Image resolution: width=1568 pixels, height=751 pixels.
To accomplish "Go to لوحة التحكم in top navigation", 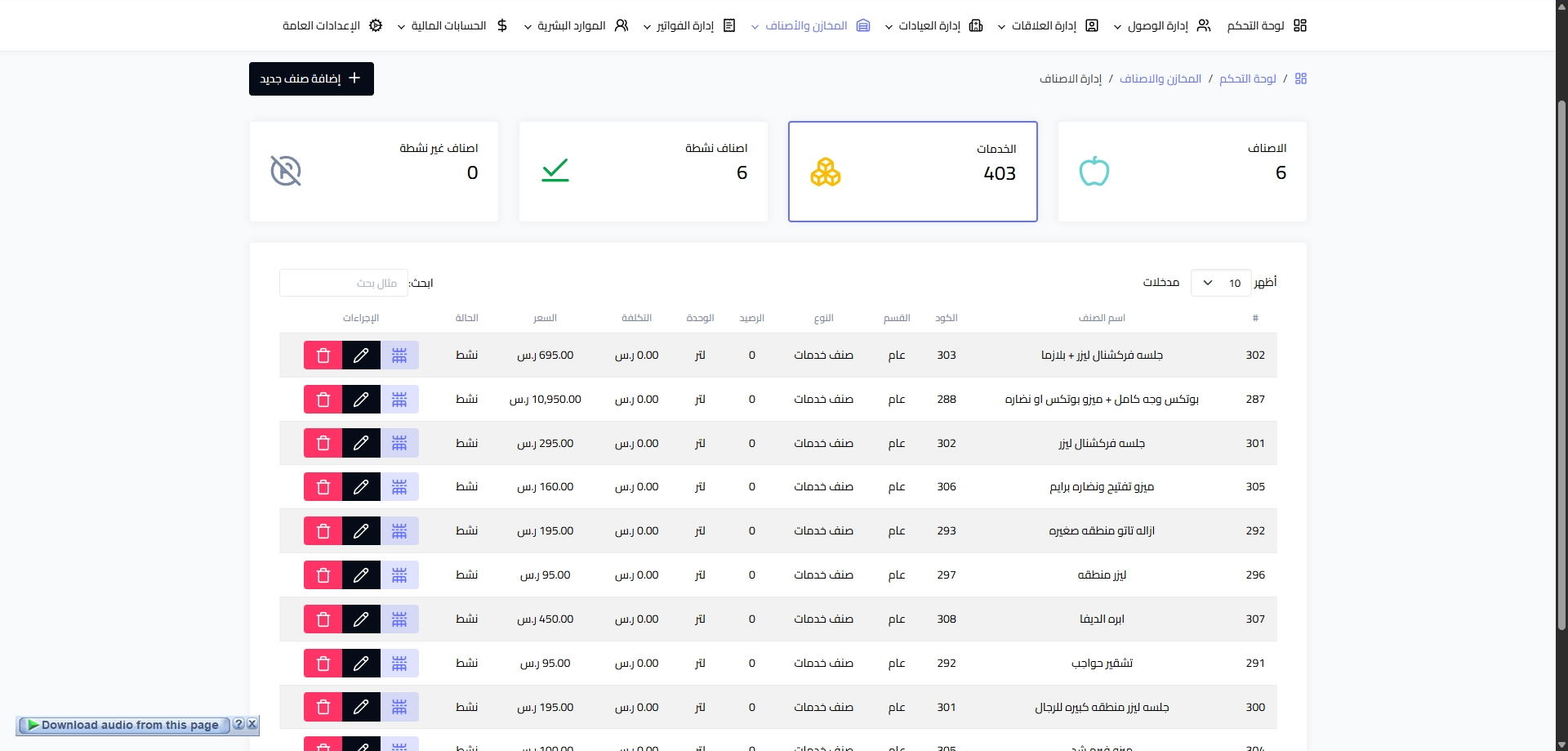I will 1267,25.
